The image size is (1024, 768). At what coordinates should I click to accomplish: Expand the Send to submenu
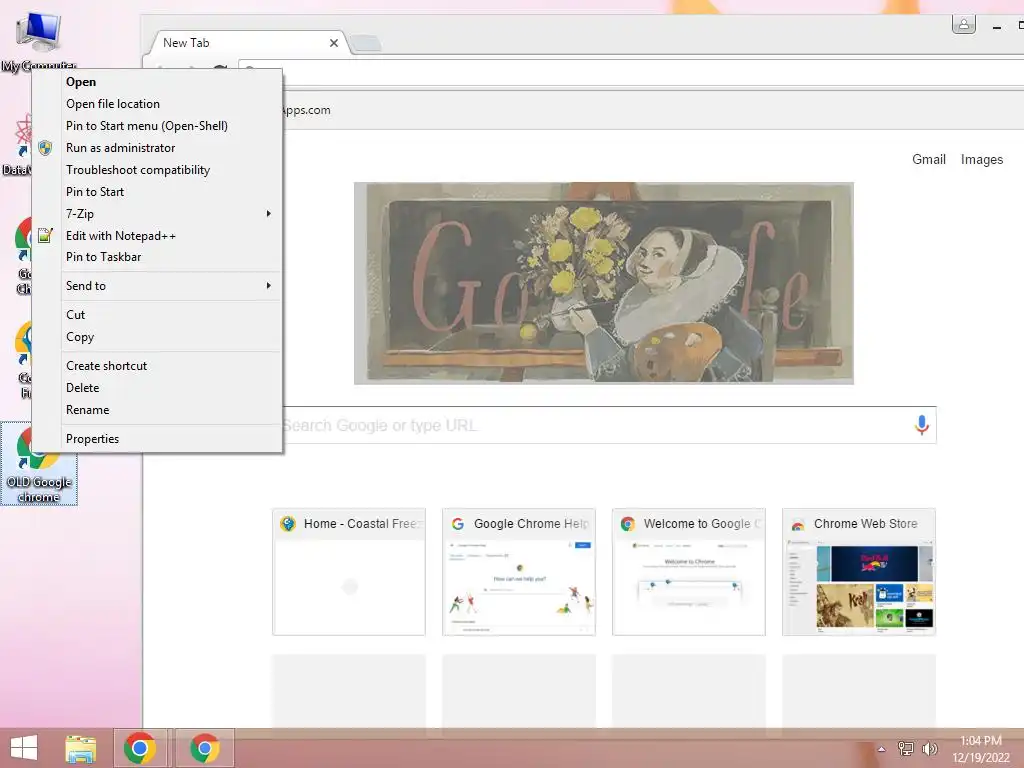pyautogui.click(x=157, y=285)
